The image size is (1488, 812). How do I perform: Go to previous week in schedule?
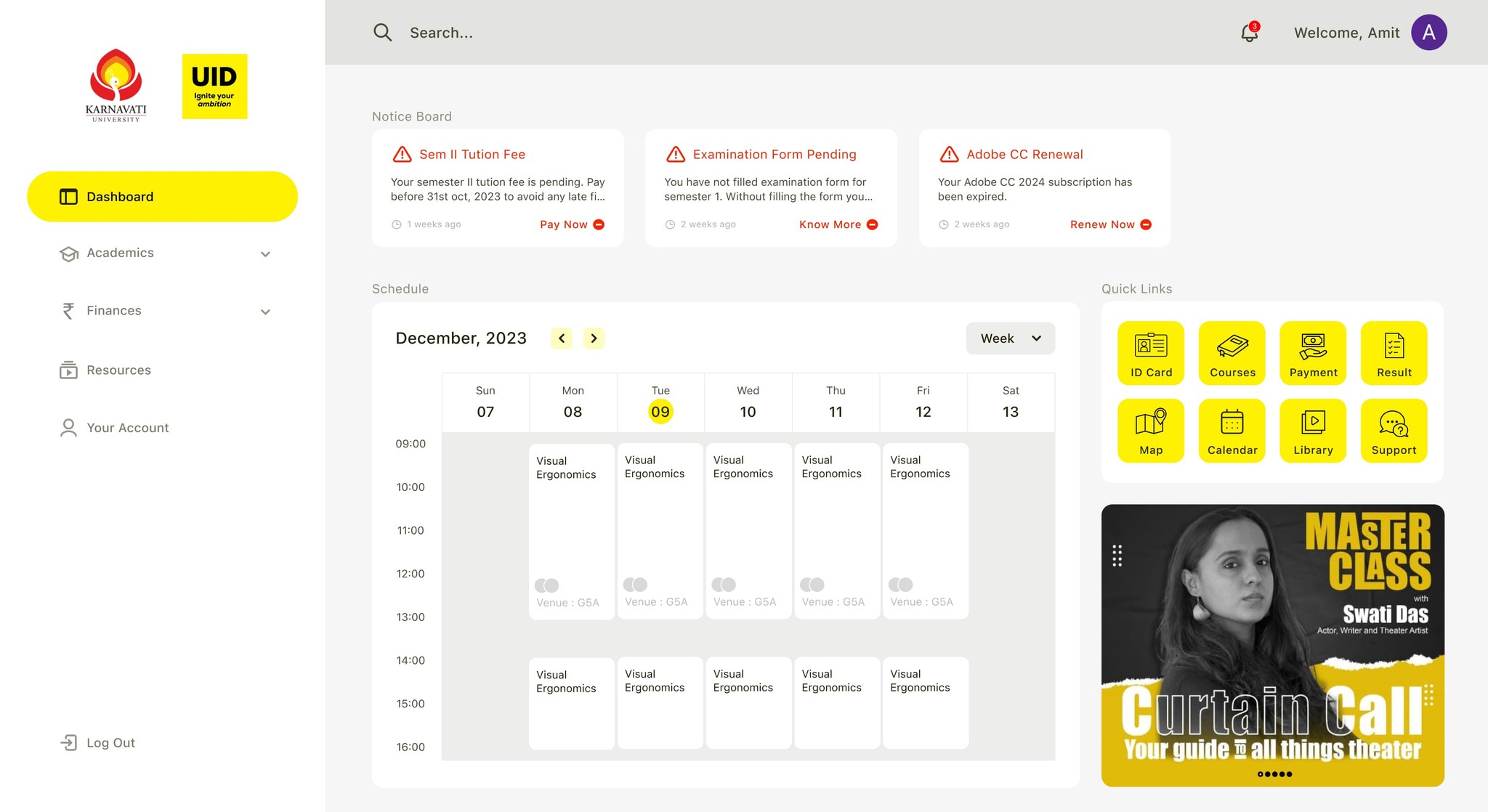pyautogui.click(x=562, y=338)
